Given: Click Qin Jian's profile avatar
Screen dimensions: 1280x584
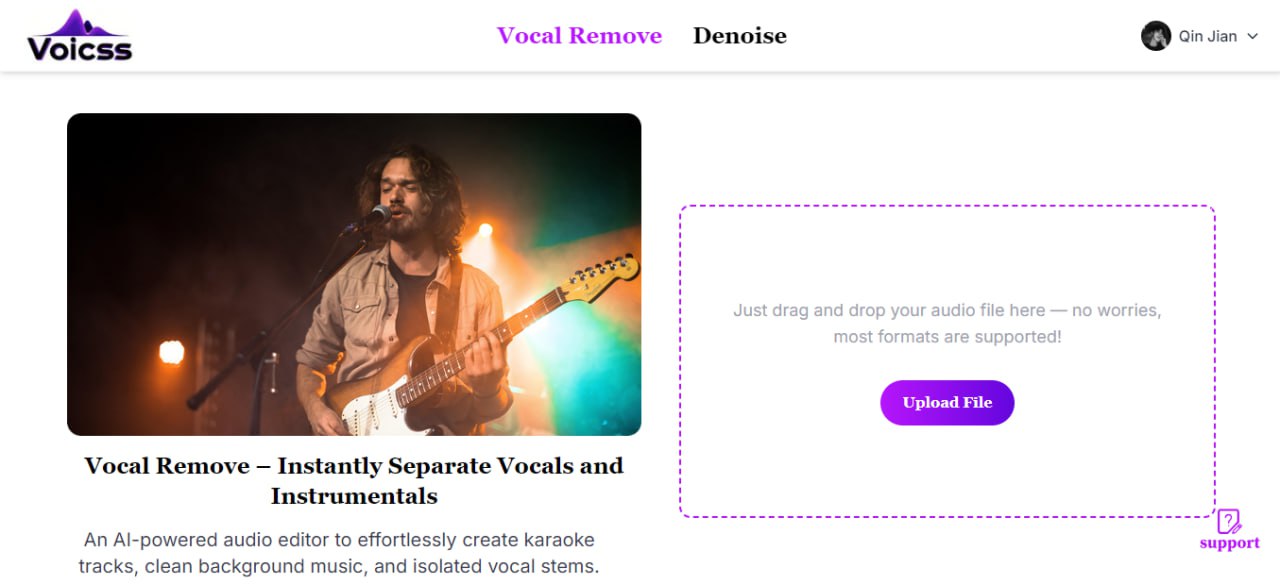Looking at the screenshot, I should click(1156, 36).
